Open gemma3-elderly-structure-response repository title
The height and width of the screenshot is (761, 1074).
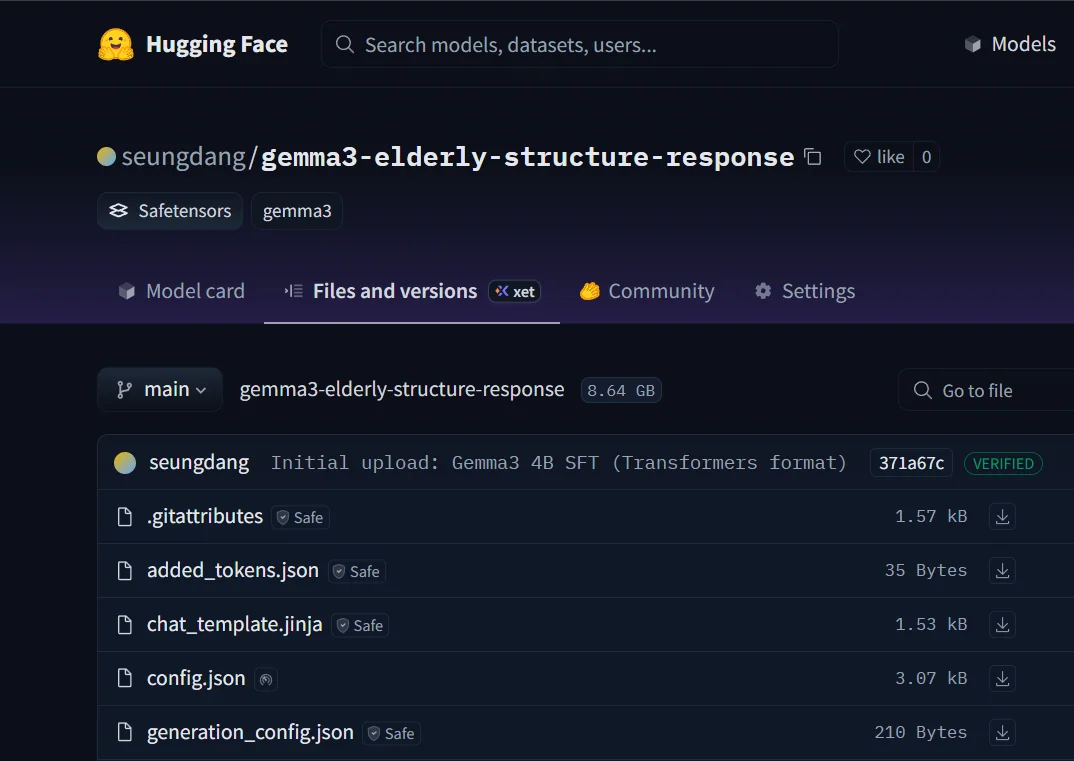pyautogui.click(x=527, y=157)
